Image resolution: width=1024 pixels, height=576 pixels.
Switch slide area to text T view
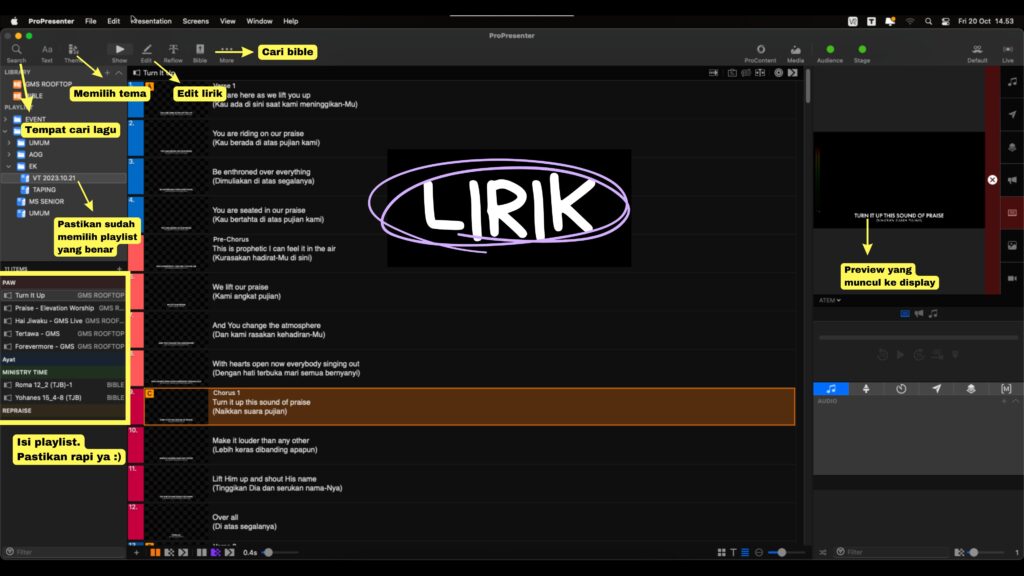coord(733,552)
